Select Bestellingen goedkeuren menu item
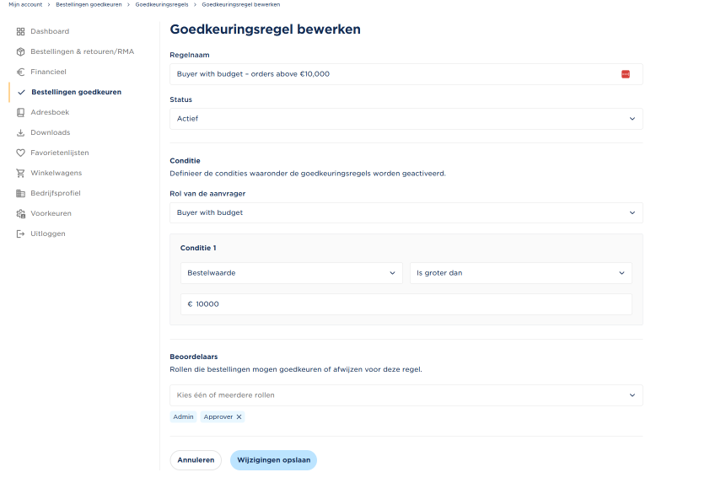 coord(76,92)
